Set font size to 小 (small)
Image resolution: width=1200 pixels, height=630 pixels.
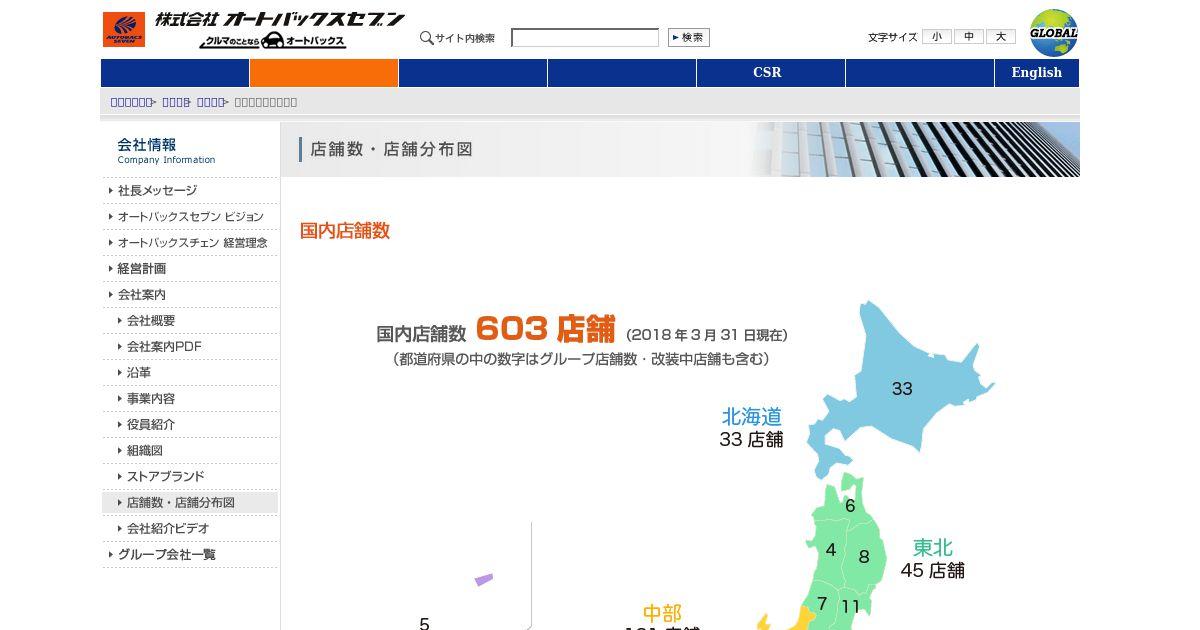tap(936, 37)
